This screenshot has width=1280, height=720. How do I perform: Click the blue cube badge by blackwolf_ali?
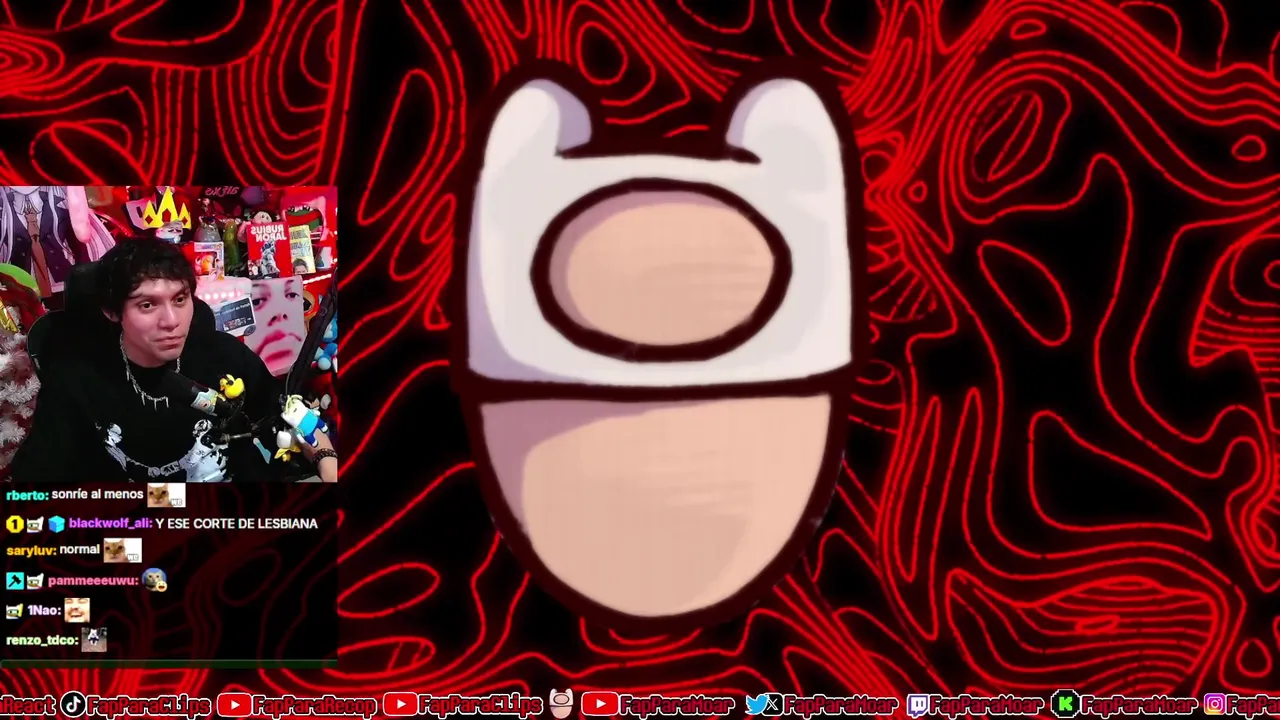click(56, 524)
